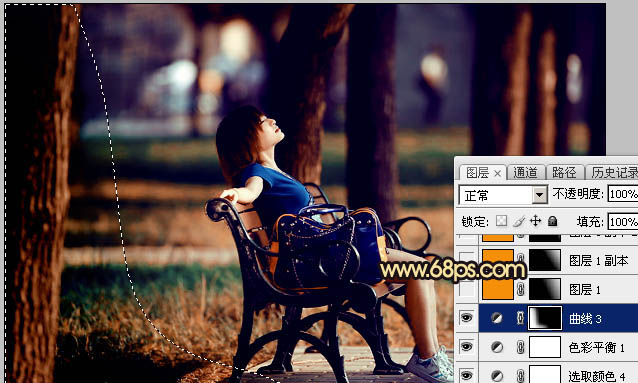
Task: Click the lock position move icon
Action: click(535, 221)
